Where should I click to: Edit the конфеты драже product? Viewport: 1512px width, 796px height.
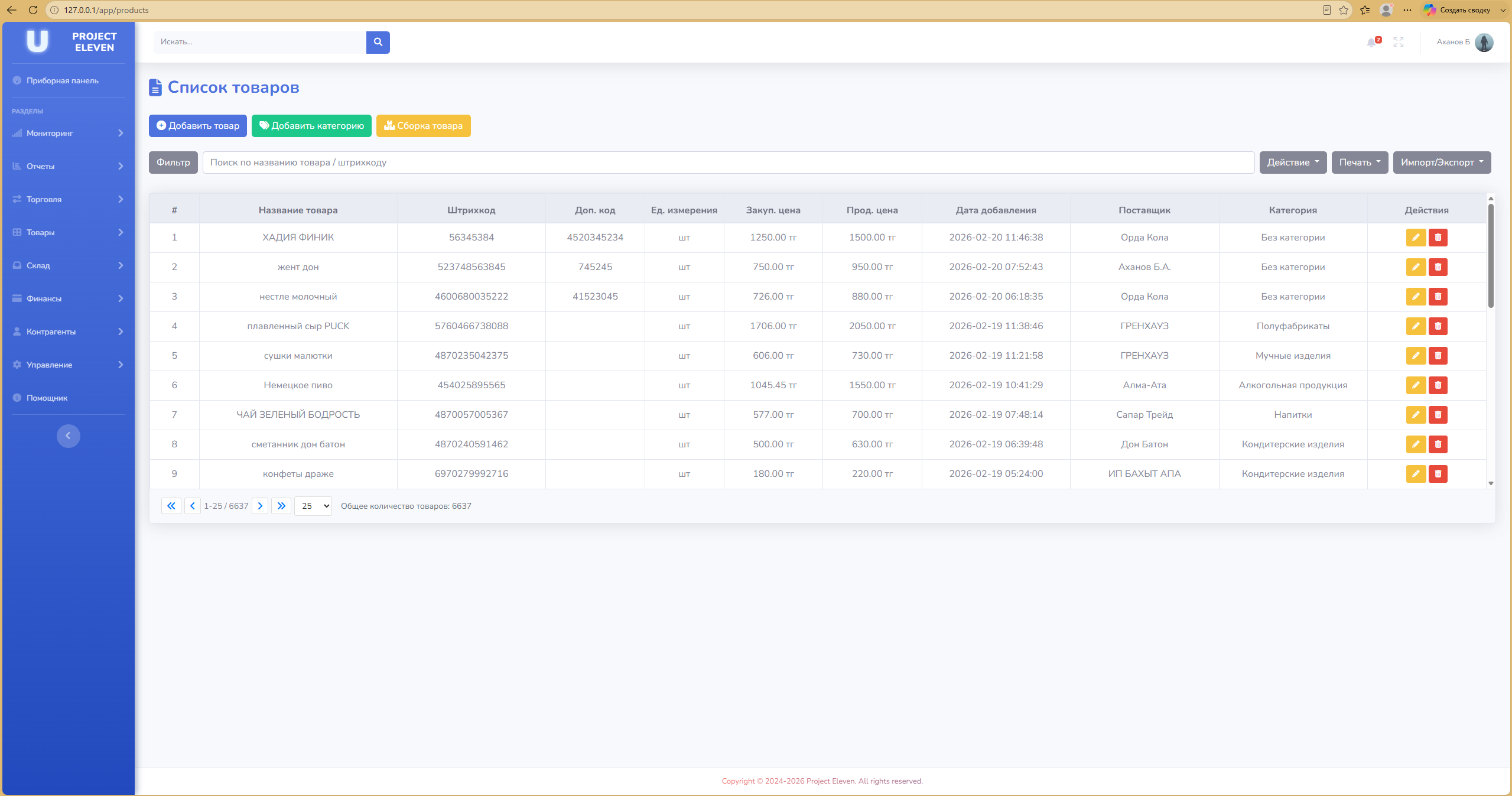tap(1416, 474)
